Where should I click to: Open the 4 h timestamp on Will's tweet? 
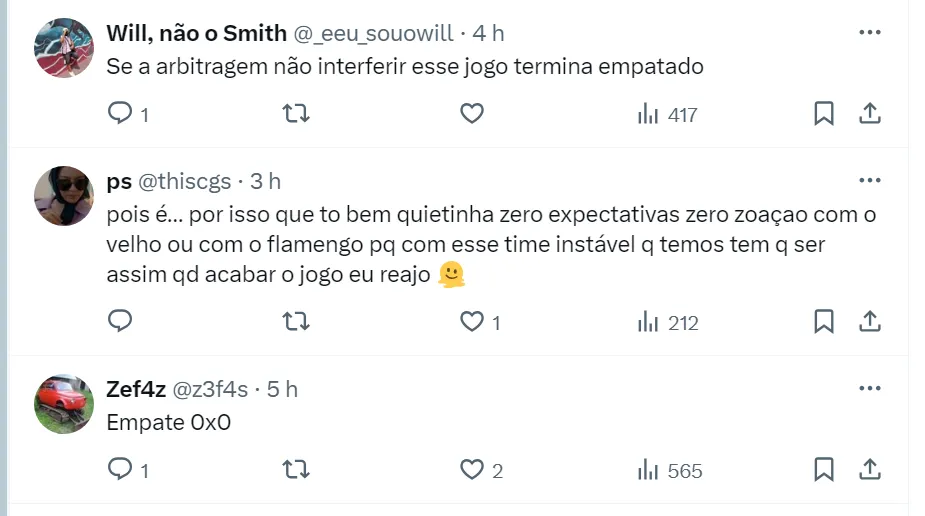pos(488,33)
